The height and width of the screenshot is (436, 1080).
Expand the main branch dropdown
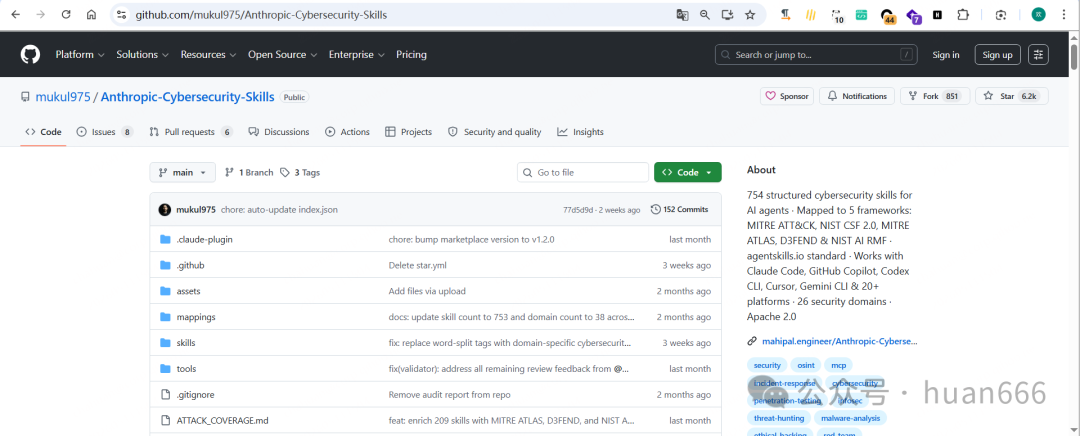(183, 172)
